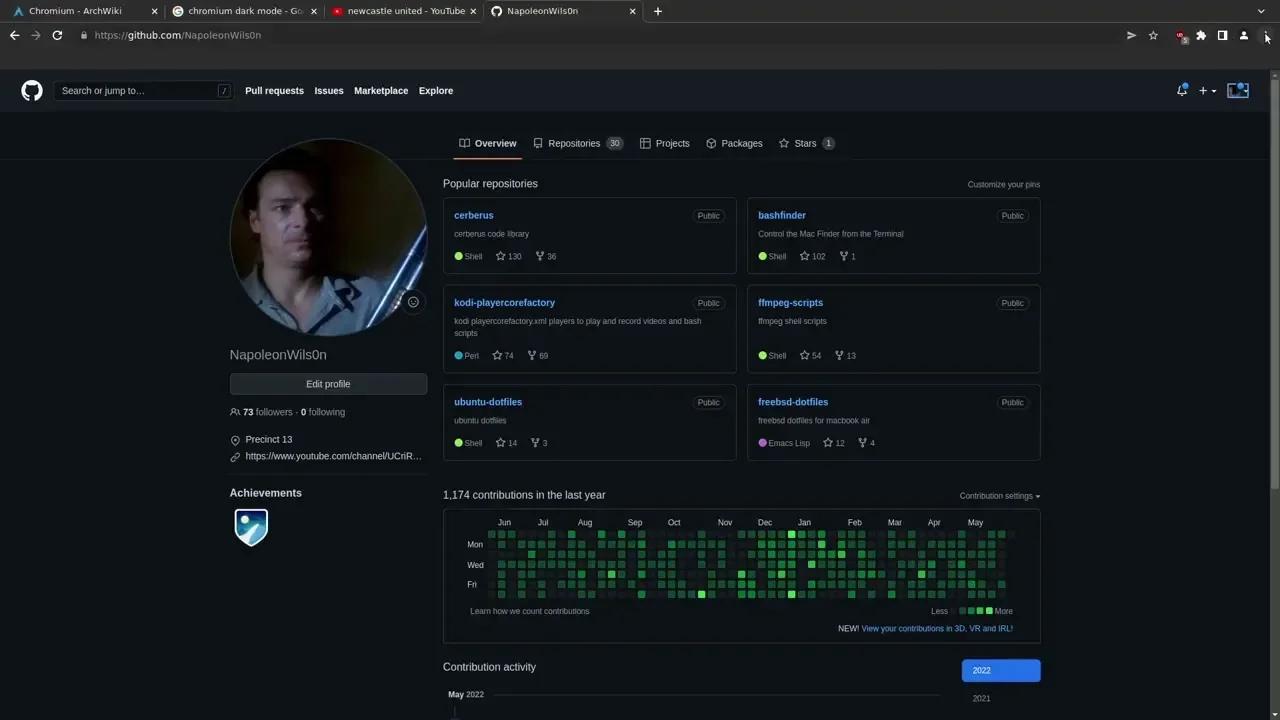The image size is (1280, 720).
Task: Click the browser address bar URL
Action: [178, 35]
